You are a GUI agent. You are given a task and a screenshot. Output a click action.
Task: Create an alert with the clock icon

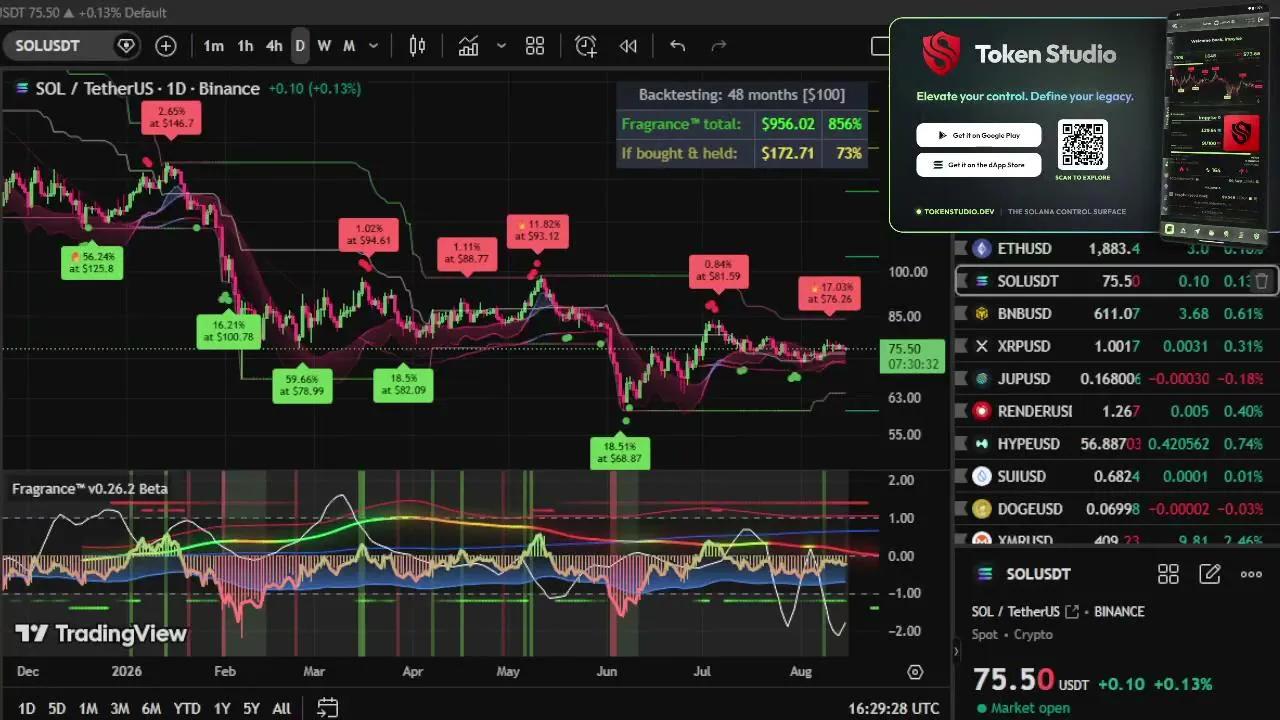[x=585, y=46]
